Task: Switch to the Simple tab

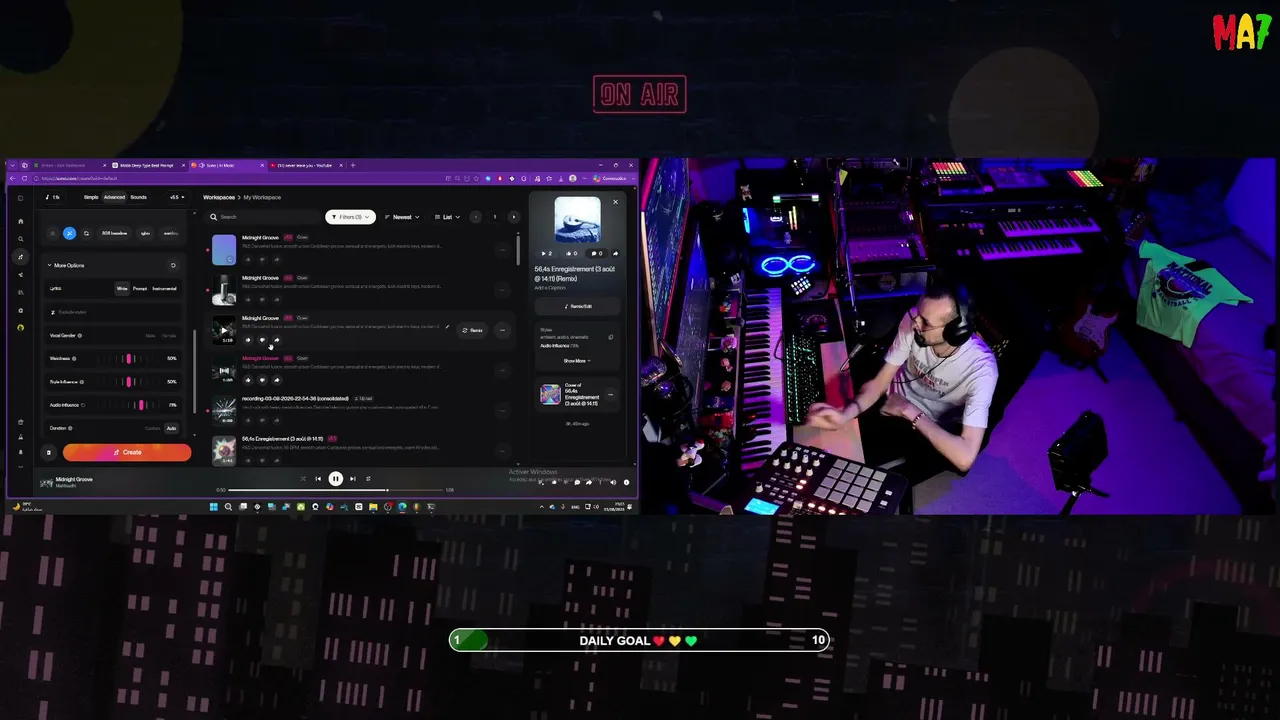Action: (x=91, y=197)
